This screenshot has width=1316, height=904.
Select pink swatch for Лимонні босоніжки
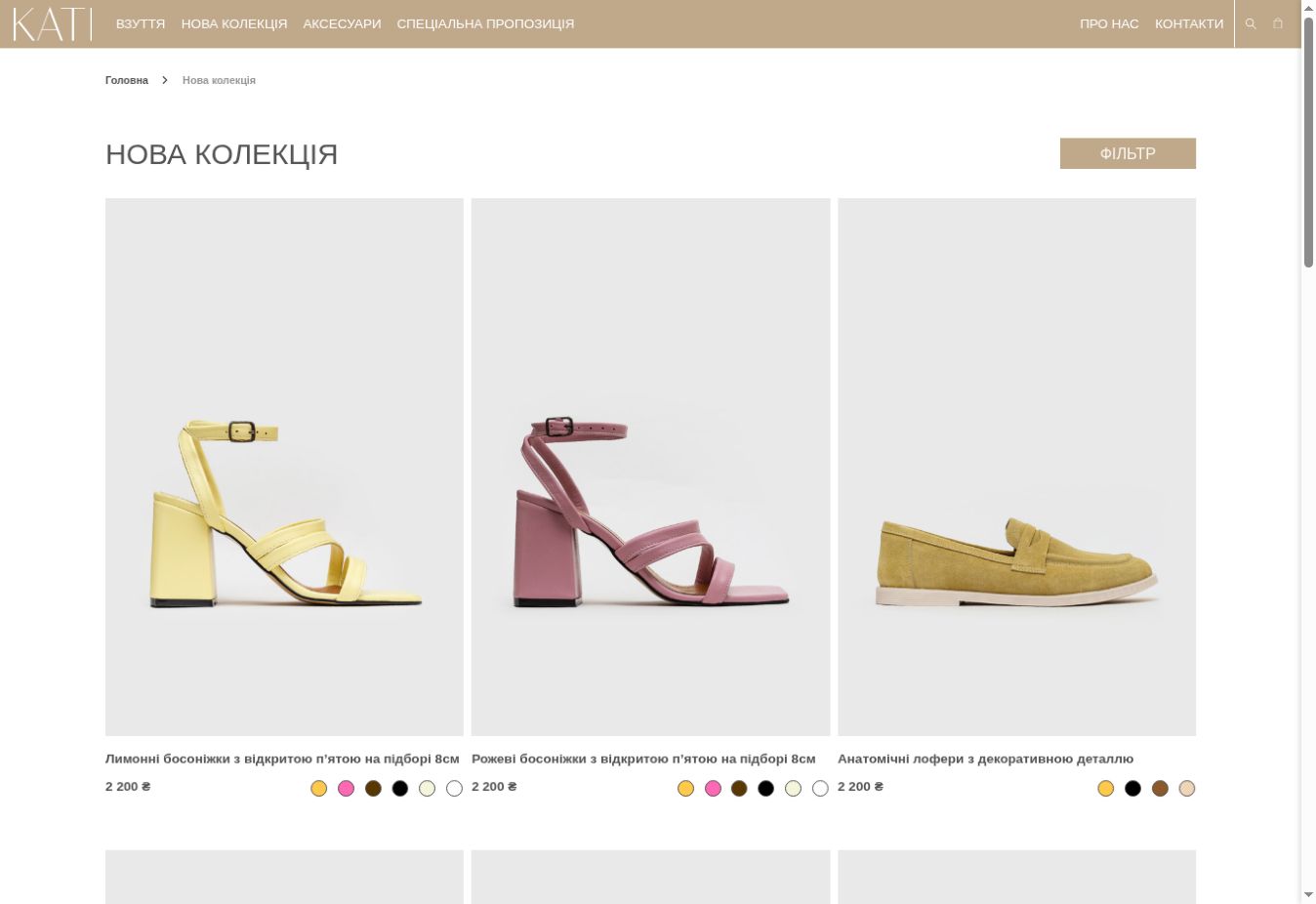(x=346, y=789)
